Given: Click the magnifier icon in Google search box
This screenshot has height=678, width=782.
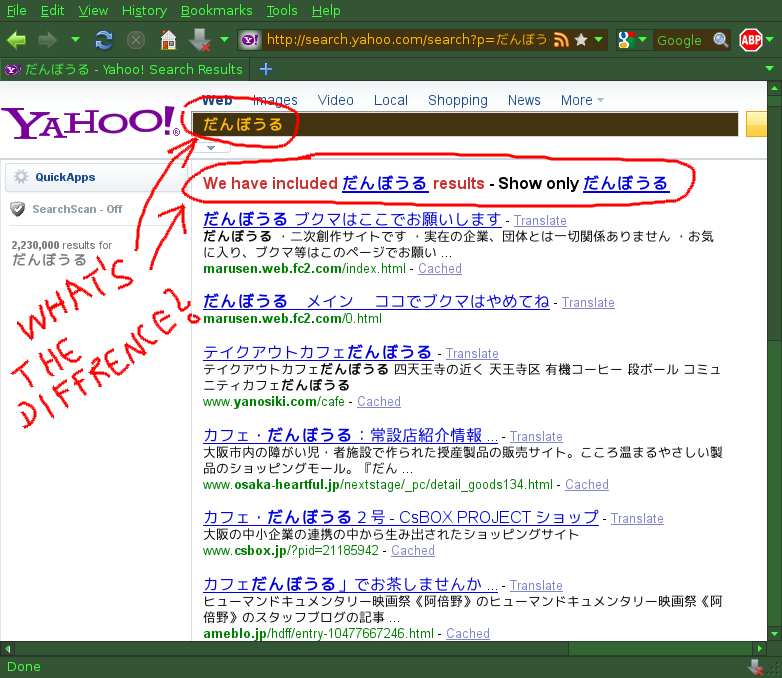Looking at the screenshot, I should 720,40.
